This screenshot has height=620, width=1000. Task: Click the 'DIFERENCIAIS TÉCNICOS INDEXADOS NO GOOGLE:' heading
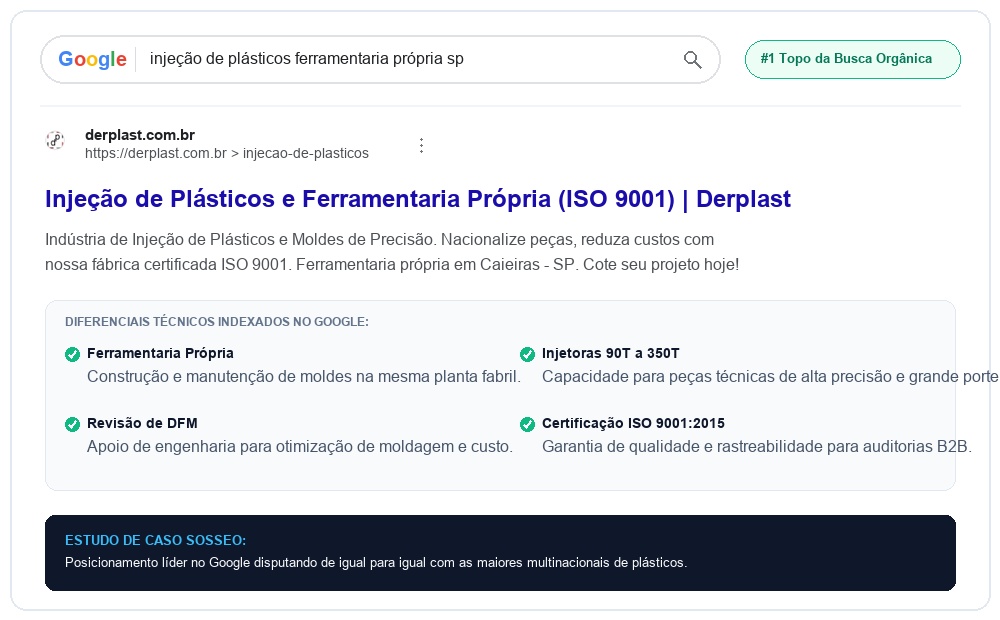click(x=217, y=321)
